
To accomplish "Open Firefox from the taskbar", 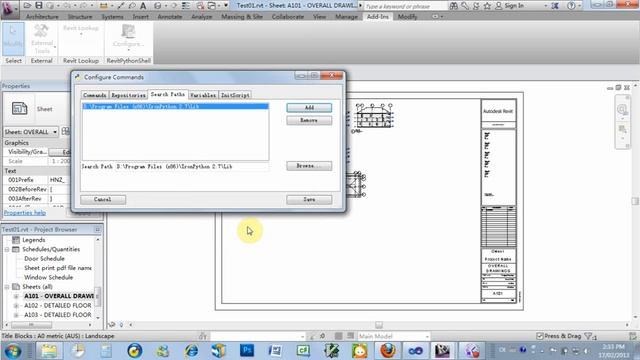I will (x=387, y=351).
